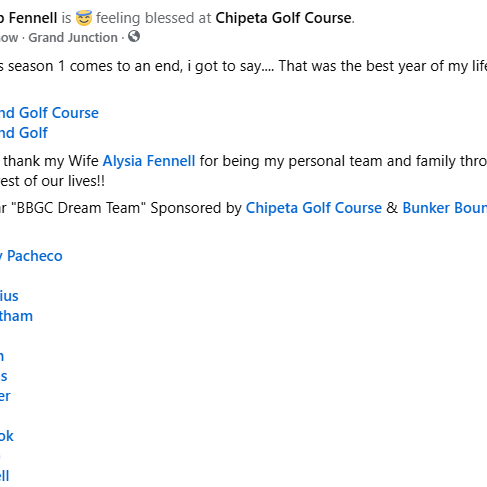Click the post timestamp next to Grand Junction
The image size is (487, 487).
[9, 38]
